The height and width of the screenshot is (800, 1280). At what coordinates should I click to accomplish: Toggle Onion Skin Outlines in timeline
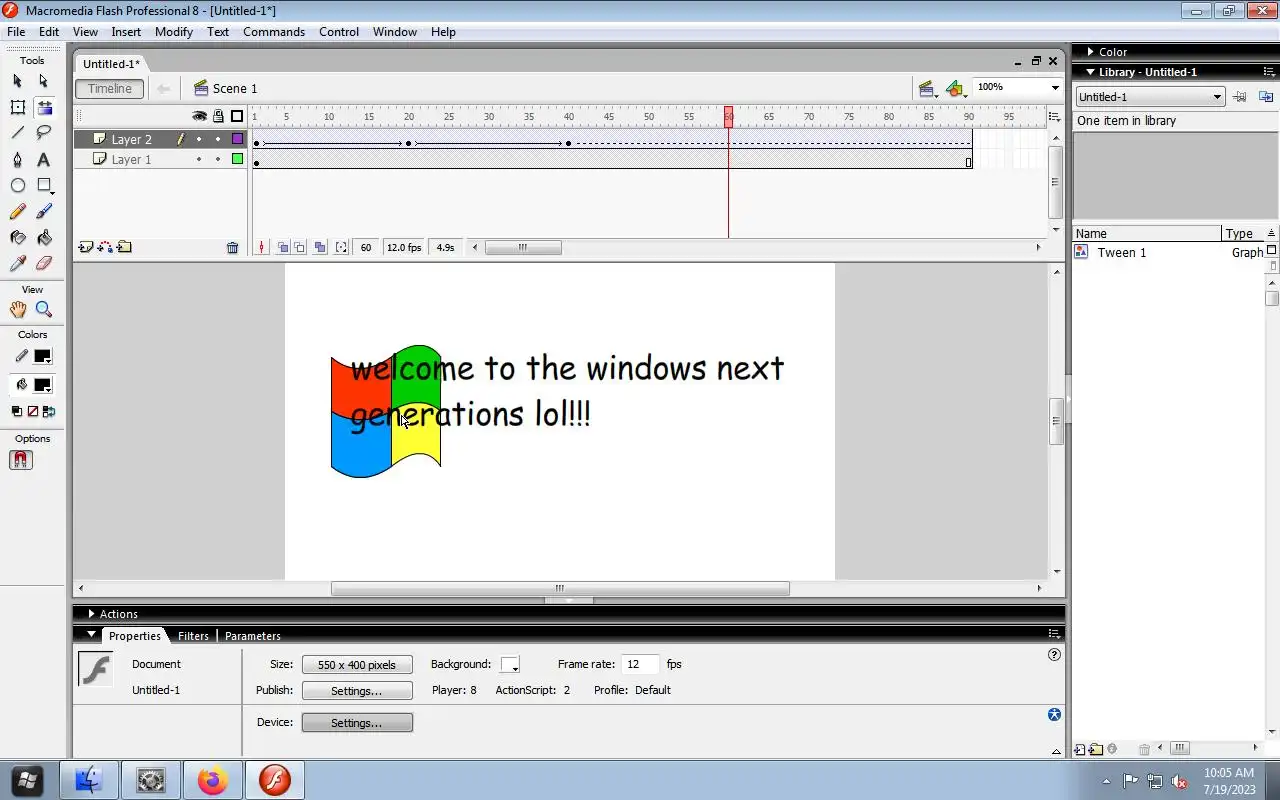click(300, 248)
